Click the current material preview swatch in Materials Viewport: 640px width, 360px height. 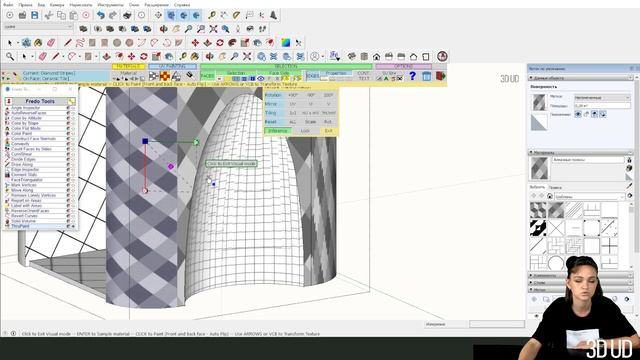[x=539, y=168]
